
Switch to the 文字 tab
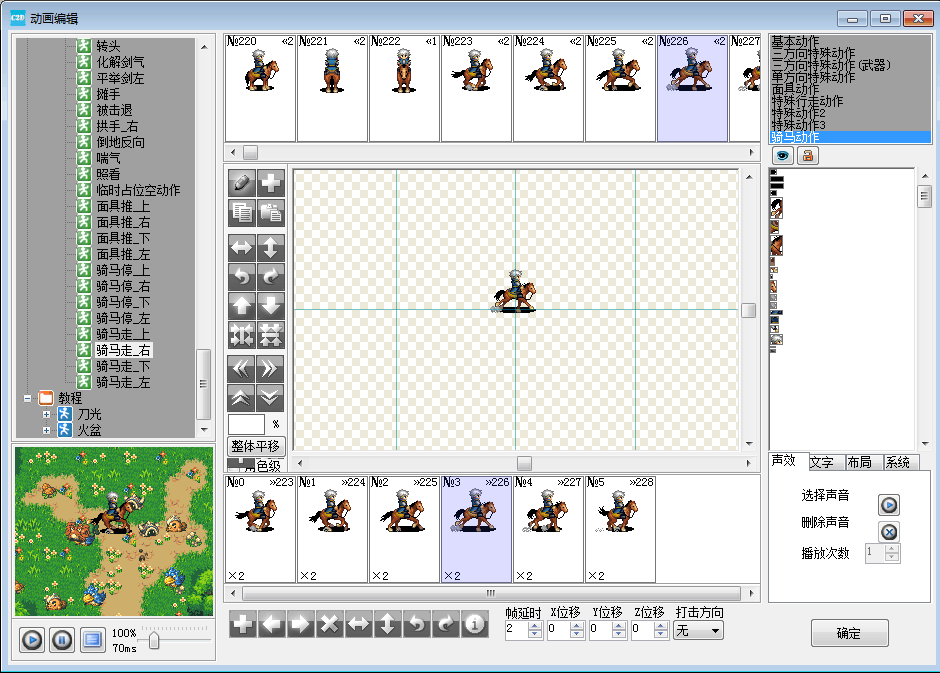[x=823, y=462]
